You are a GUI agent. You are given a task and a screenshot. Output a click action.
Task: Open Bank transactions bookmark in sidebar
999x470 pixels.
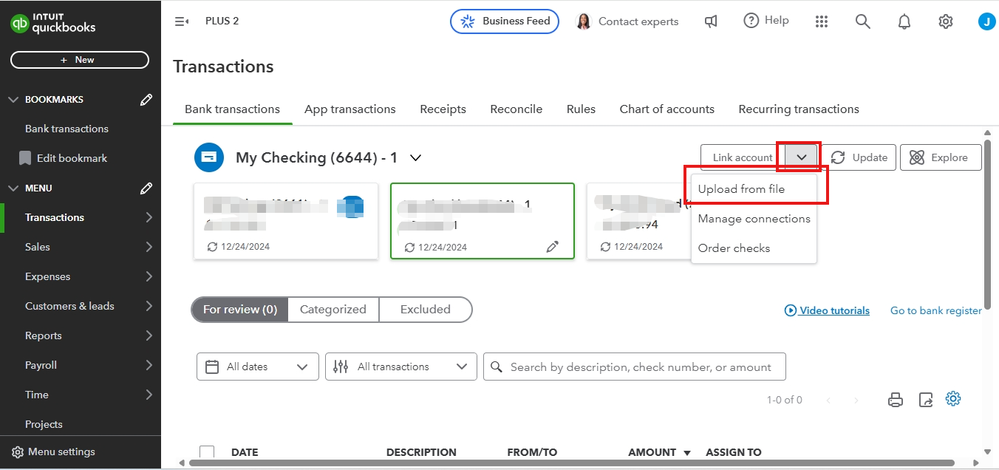tap(67, 129)
